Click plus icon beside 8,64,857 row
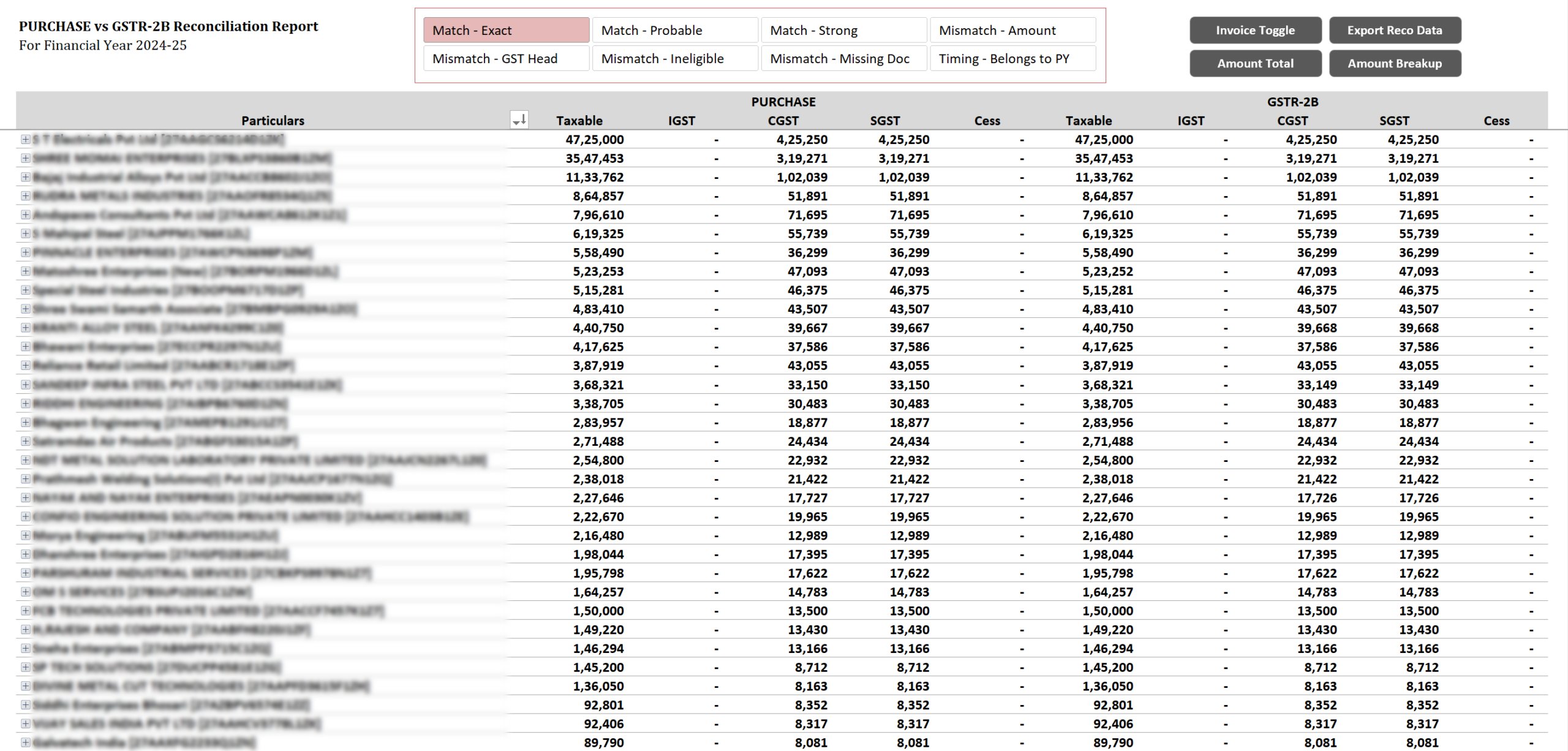The image size is (1568, 751). (25, 196)
